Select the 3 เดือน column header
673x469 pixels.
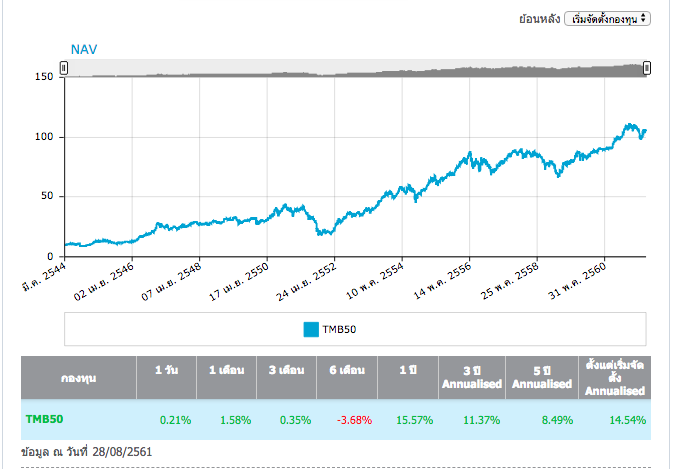click(289, 370)
